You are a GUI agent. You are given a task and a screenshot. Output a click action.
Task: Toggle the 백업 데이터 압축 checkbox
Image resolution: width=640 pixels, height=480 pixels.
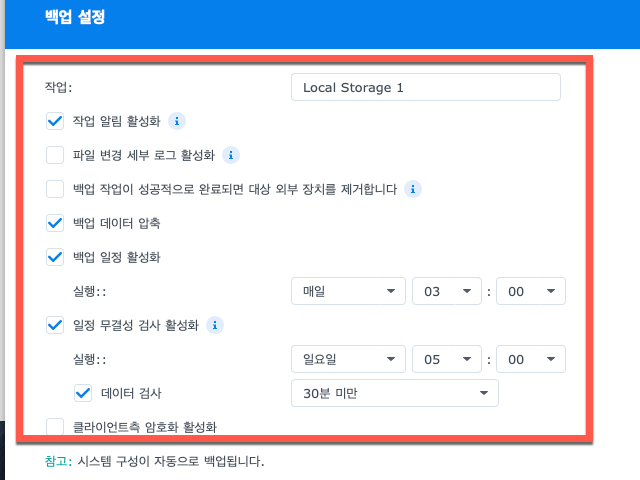[55, 223]
